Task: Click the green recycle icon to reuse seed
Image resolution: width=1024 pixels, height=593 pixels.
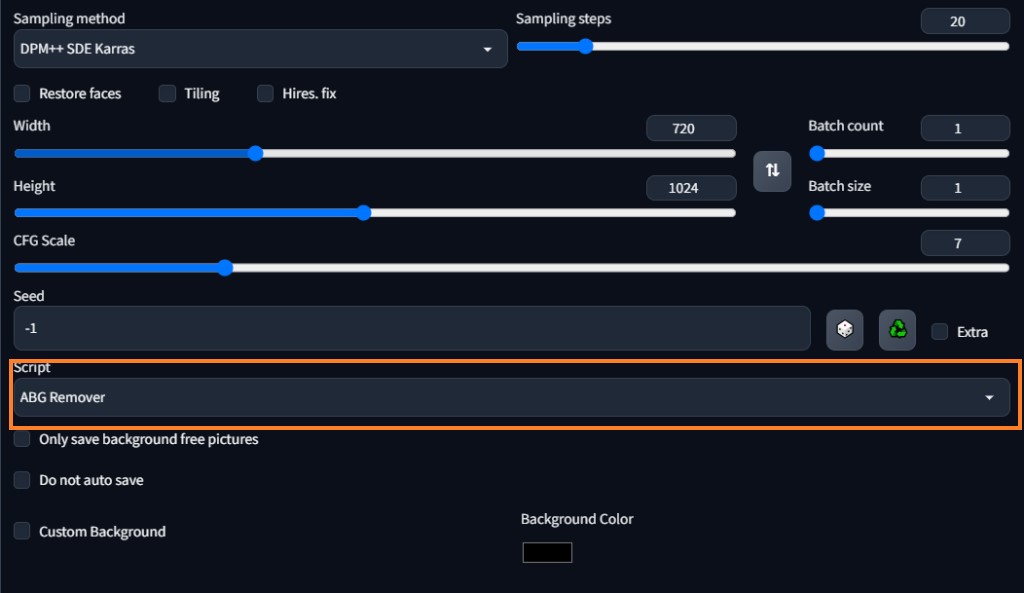Action: click(x=897, y=330)
